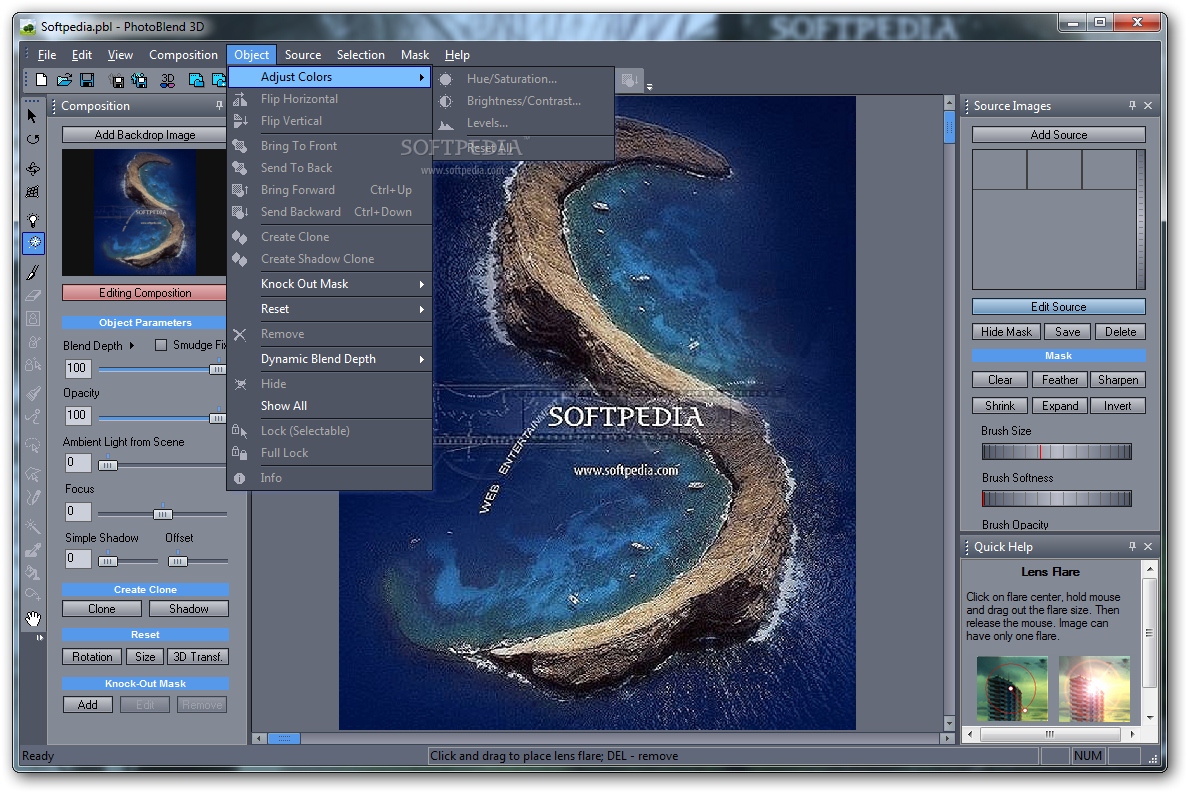The width and height of the screenshot is (1188, 793).
Task: Click the Edit Source button
Action: (x=1058, y=307)
